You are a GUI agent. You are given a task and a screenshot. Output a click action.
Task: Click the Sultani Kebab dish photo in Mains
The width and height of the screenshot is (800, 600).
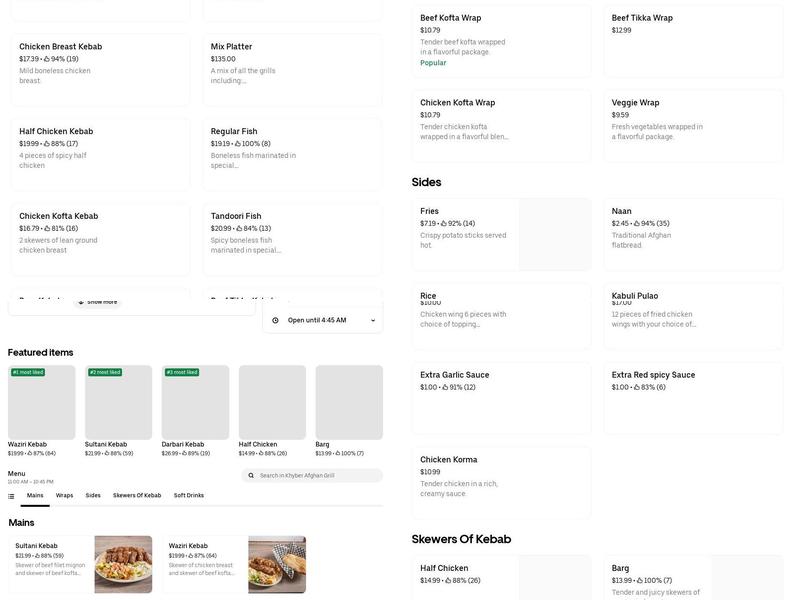[x=123, y=564]
